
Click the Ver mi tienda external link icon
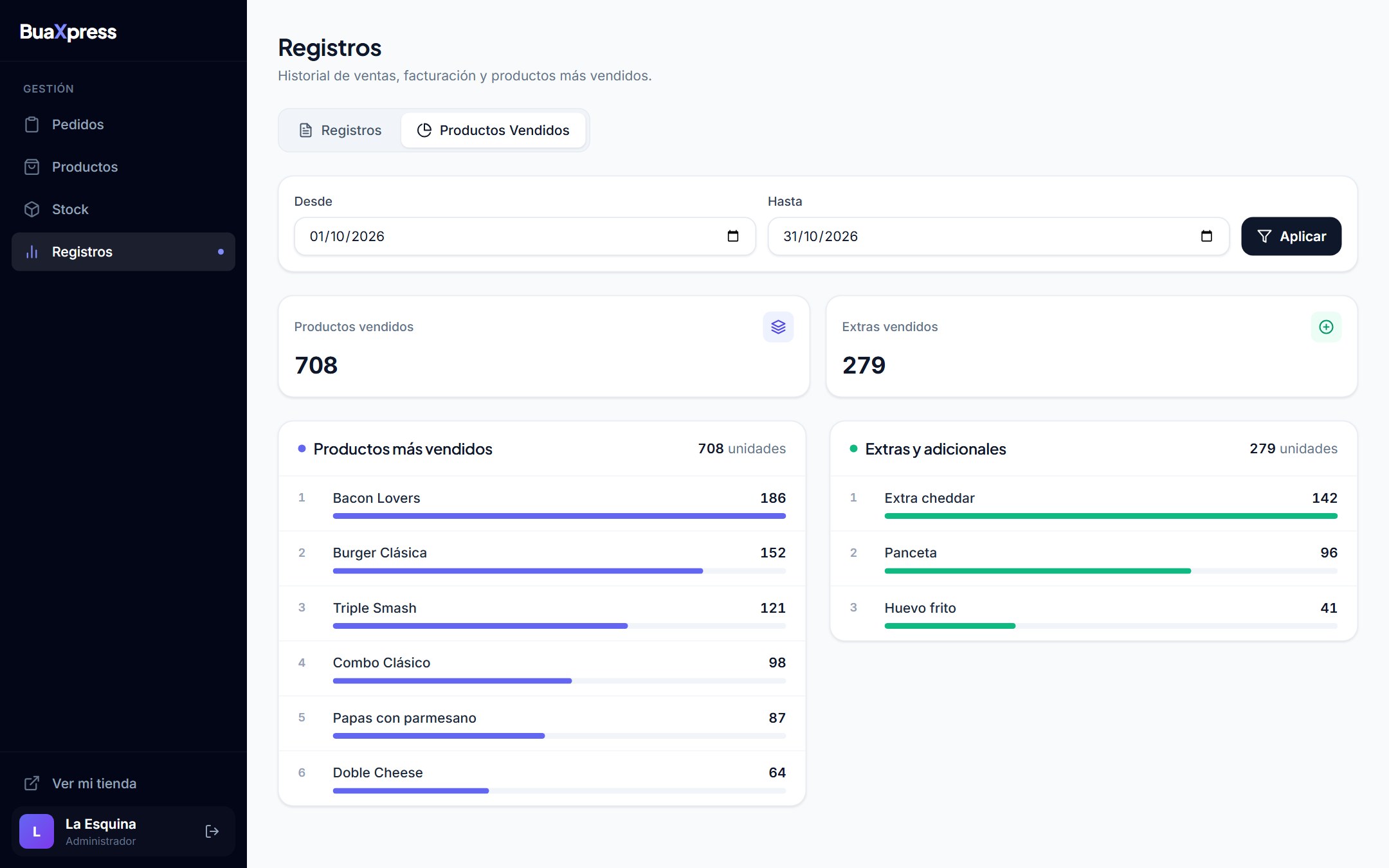click(32, 783)
